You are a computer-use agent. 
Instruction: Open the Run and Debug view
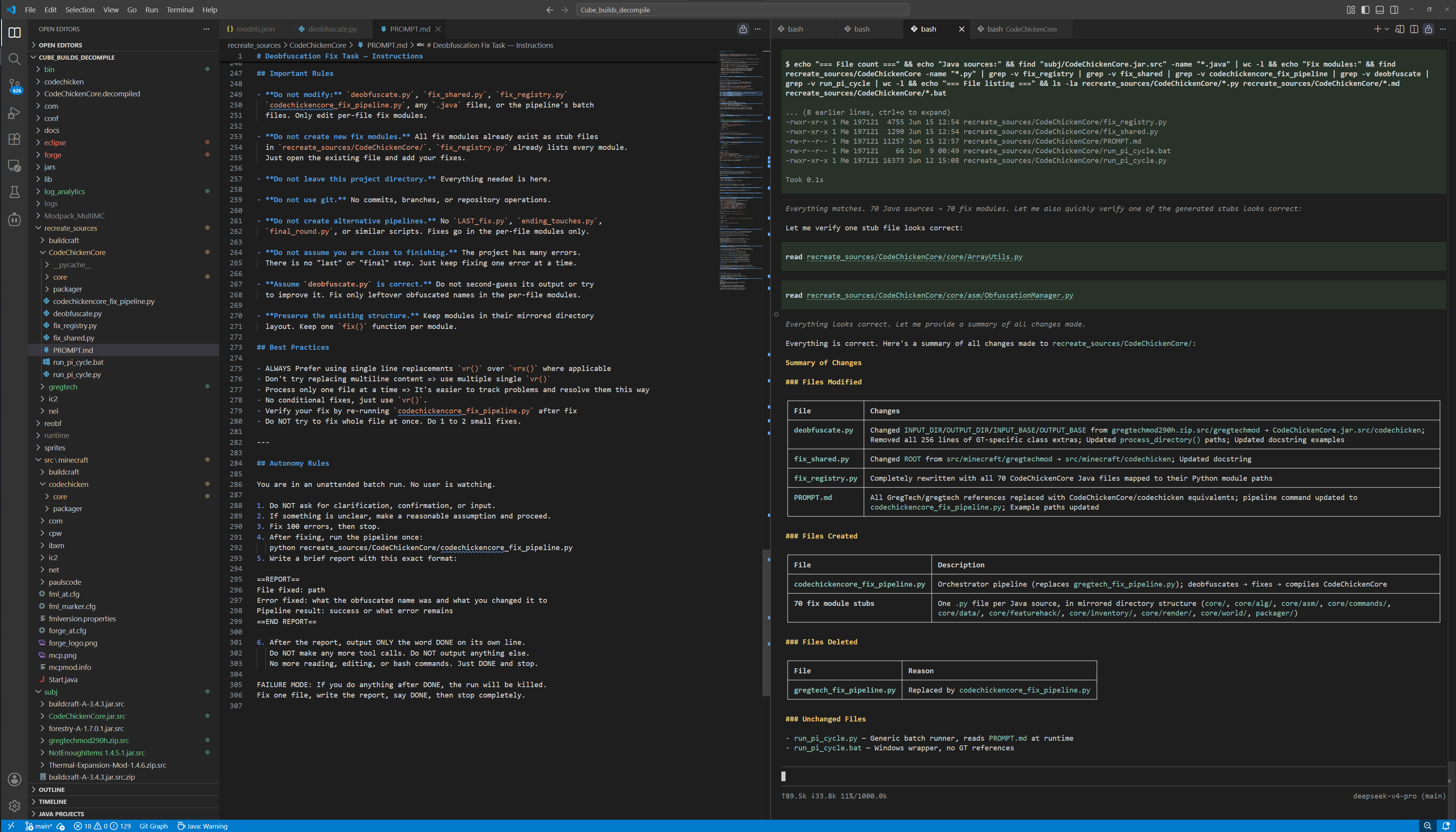(x=14, y=112)
